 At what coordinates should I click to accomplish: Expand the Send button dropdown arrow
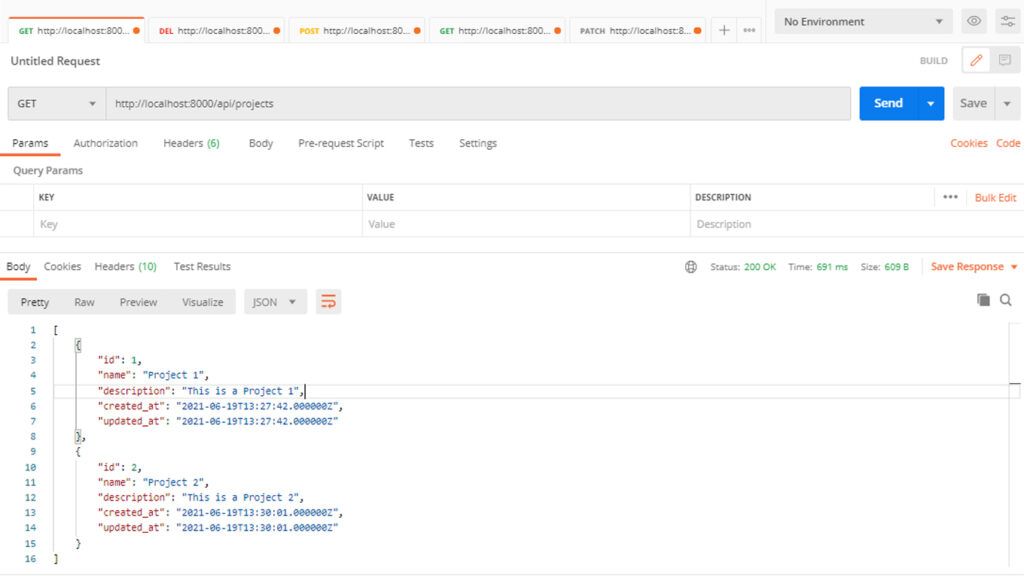[x=931, y=103]
